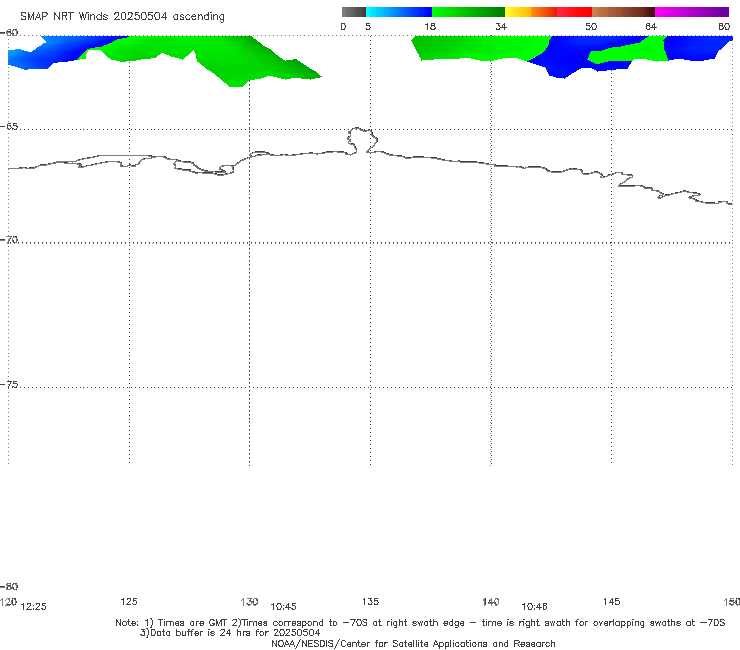The height and width of the screenshot is (650, 740).
Task: Click the latitude axis label '-65'
Action: (x=9, y=127)
